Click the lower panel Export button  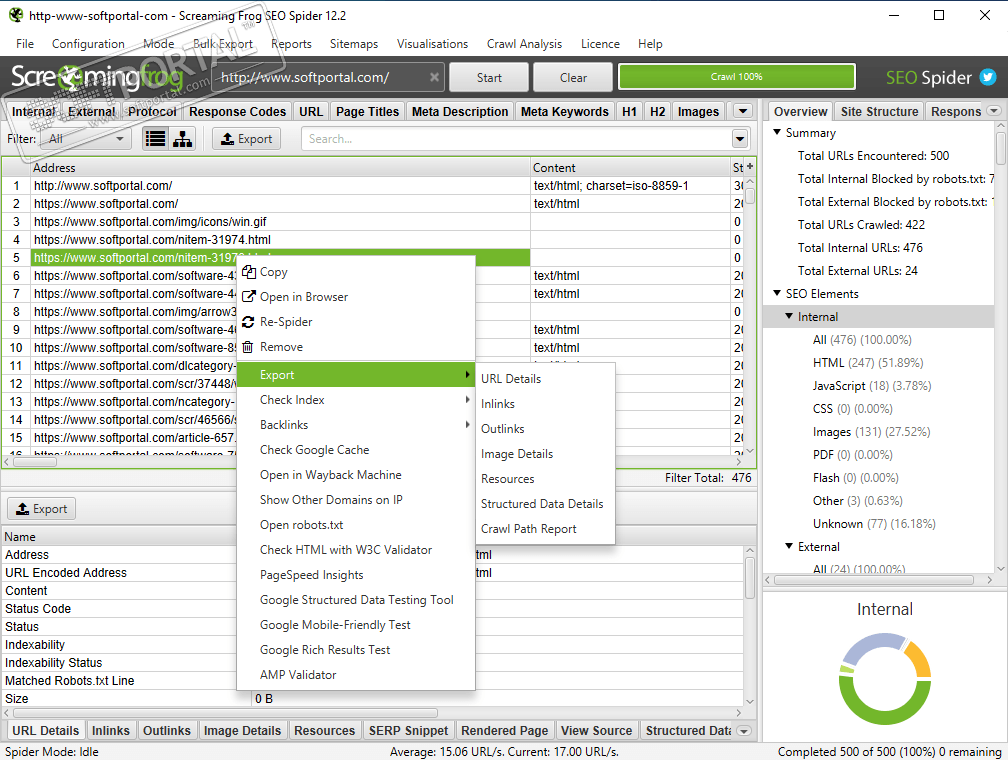point(42,509)
